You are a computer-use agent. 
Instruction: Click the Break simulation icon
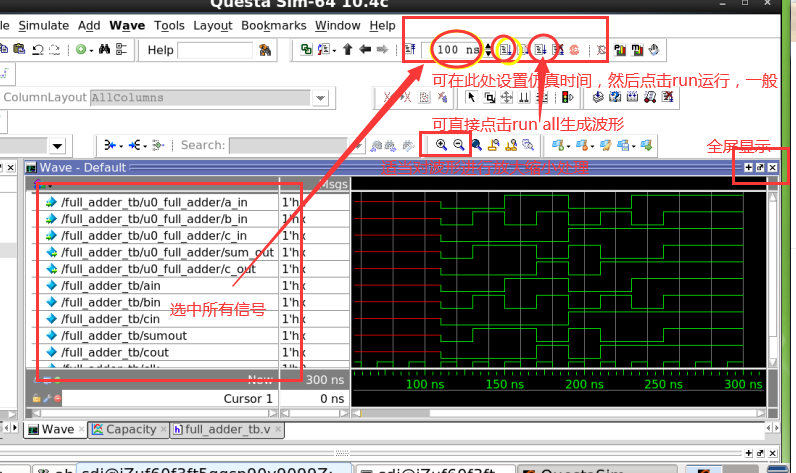point(574,50)
